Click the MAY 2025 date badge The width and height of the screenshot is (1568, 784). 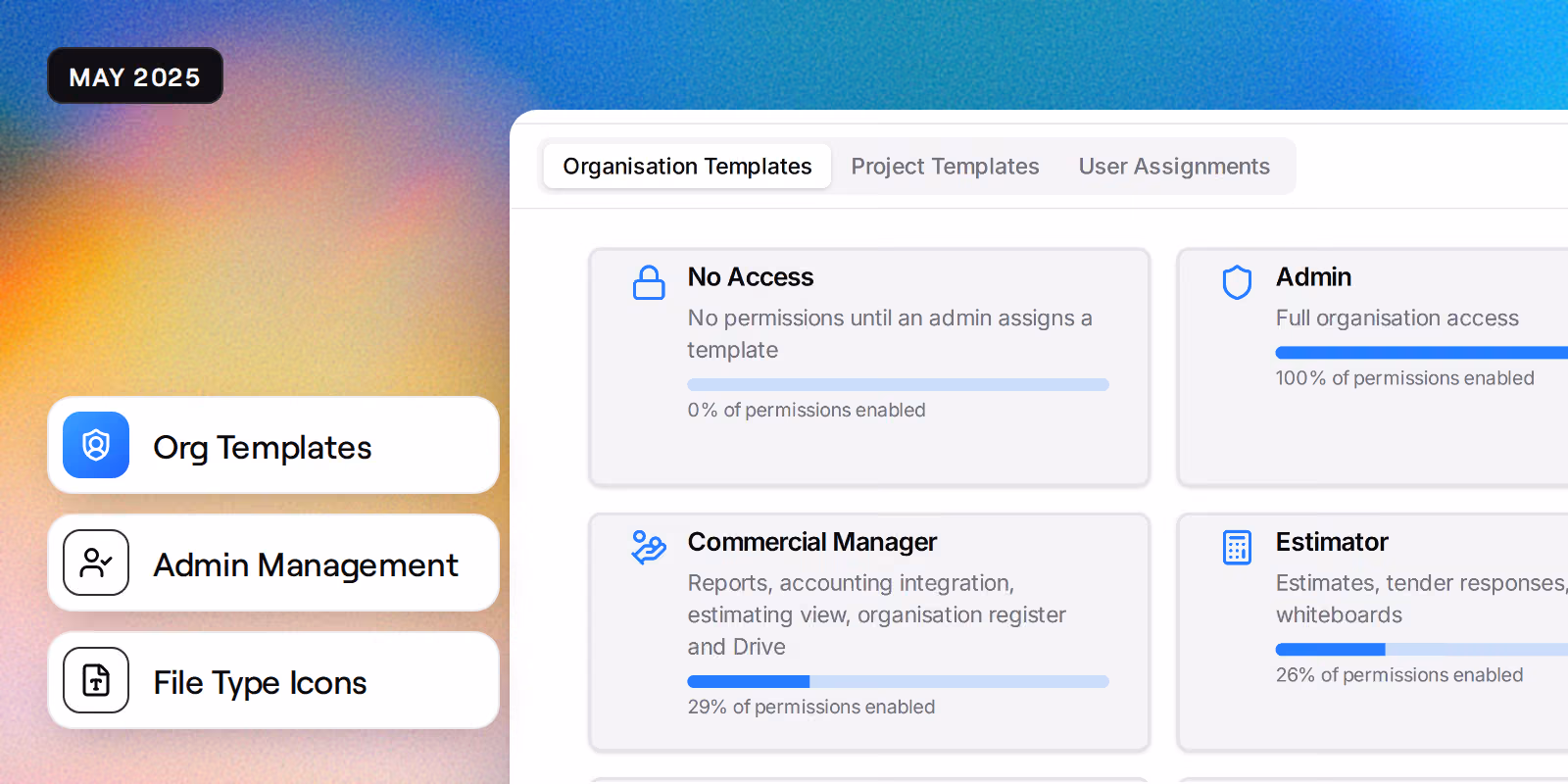point(135,75)
